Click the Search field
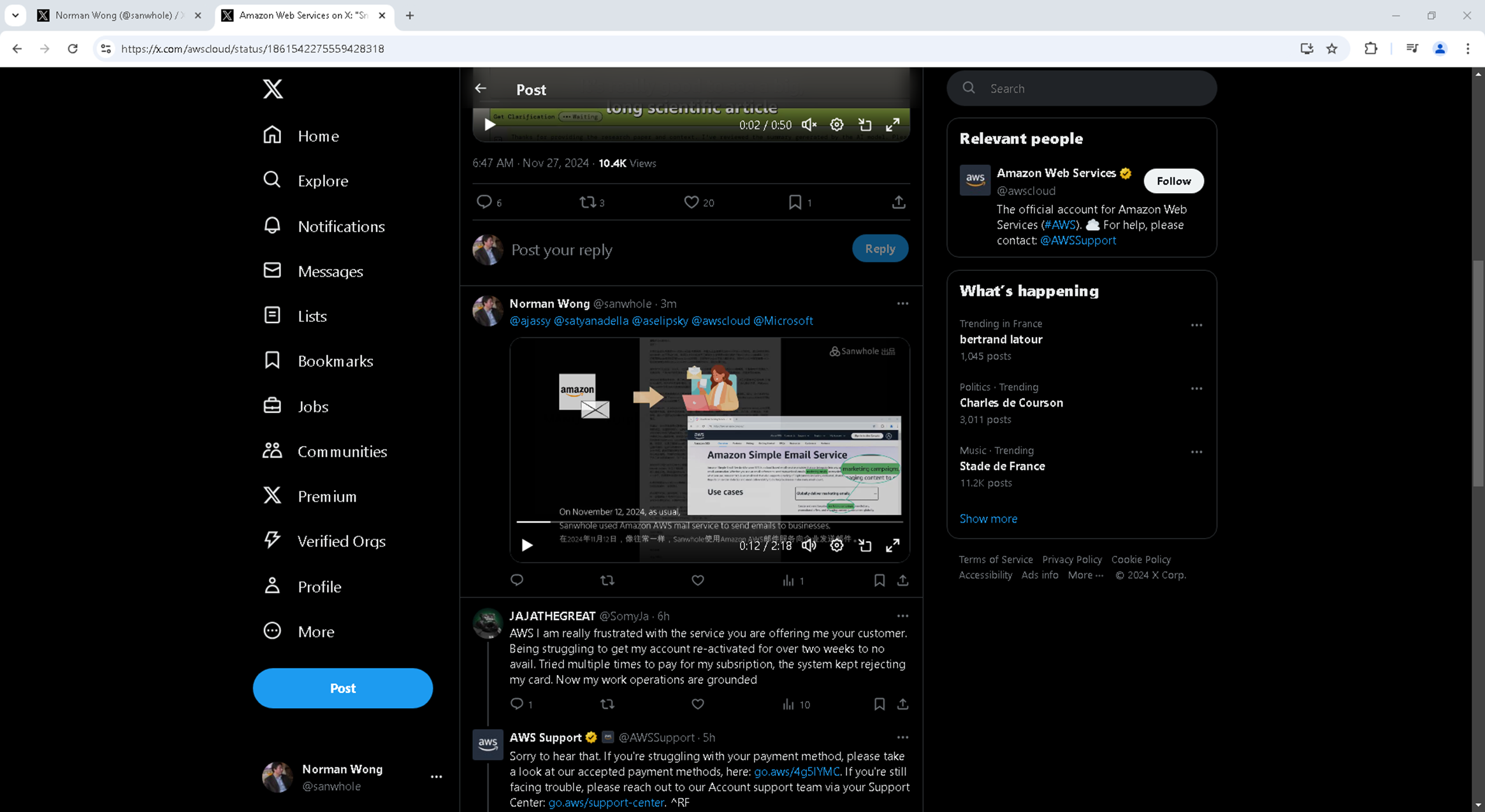 pos(1082,88)
